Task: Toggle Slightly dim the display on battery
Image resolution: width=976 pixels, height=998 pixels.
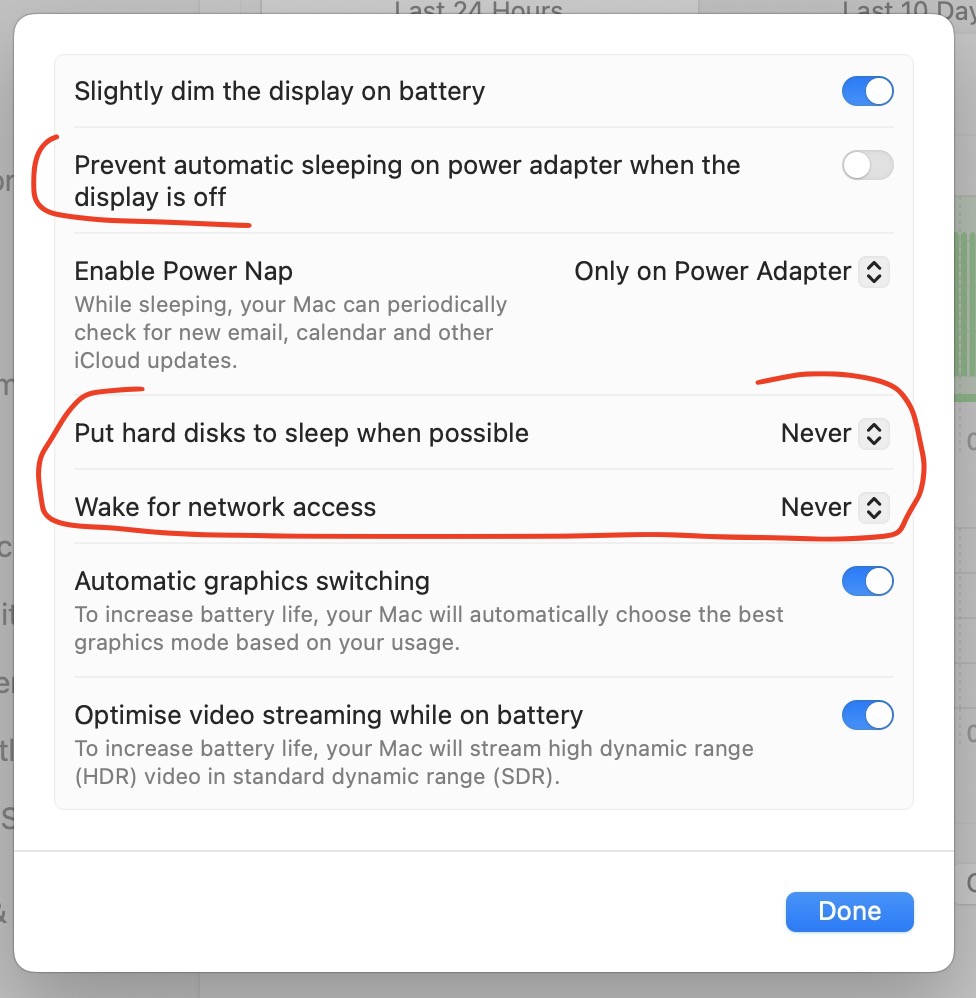Action: tap(867, 92)
